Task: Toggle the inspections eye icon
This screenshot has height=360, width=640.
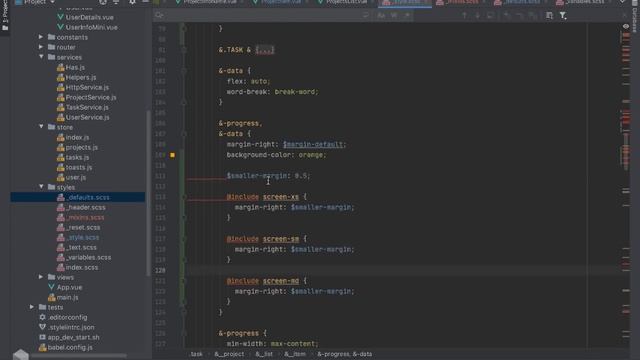Action: tap(626, 26)
